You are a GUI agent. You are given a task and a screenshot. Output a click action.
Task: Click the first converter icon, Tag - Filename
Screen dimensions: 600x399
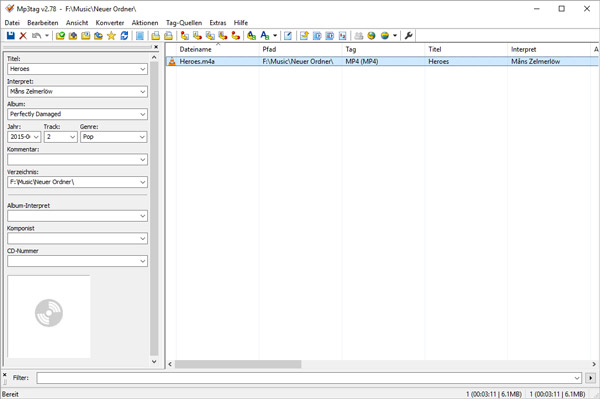[x=184, y=36]
